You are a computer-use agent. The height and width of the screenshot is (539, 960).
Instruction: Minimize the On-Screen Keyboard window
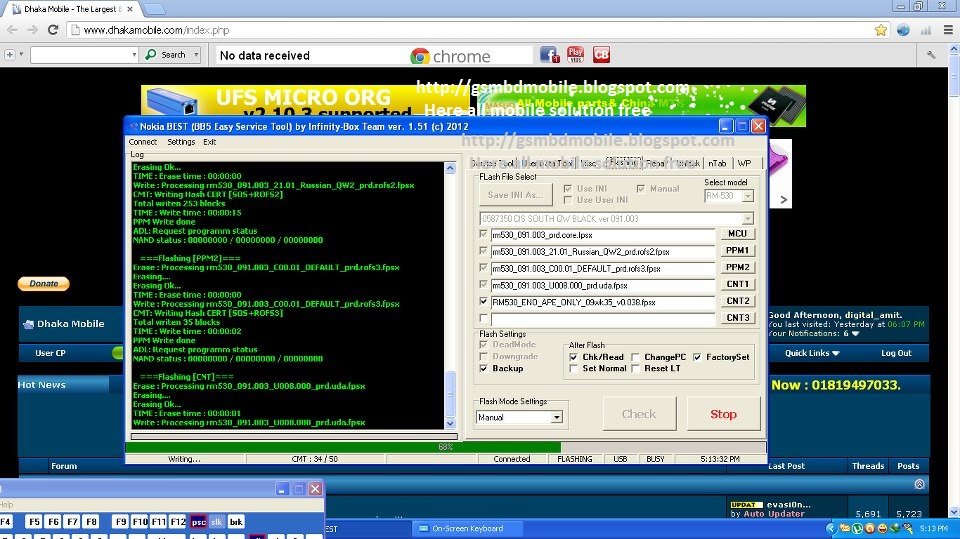(x=282, y=489)
